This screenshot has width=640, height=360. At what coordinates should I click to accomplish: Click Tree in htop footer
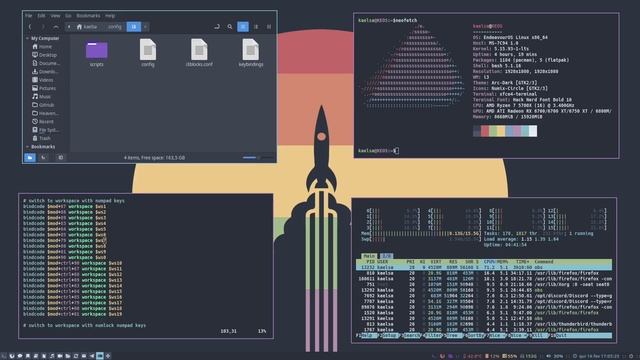[x=454, y=336]
